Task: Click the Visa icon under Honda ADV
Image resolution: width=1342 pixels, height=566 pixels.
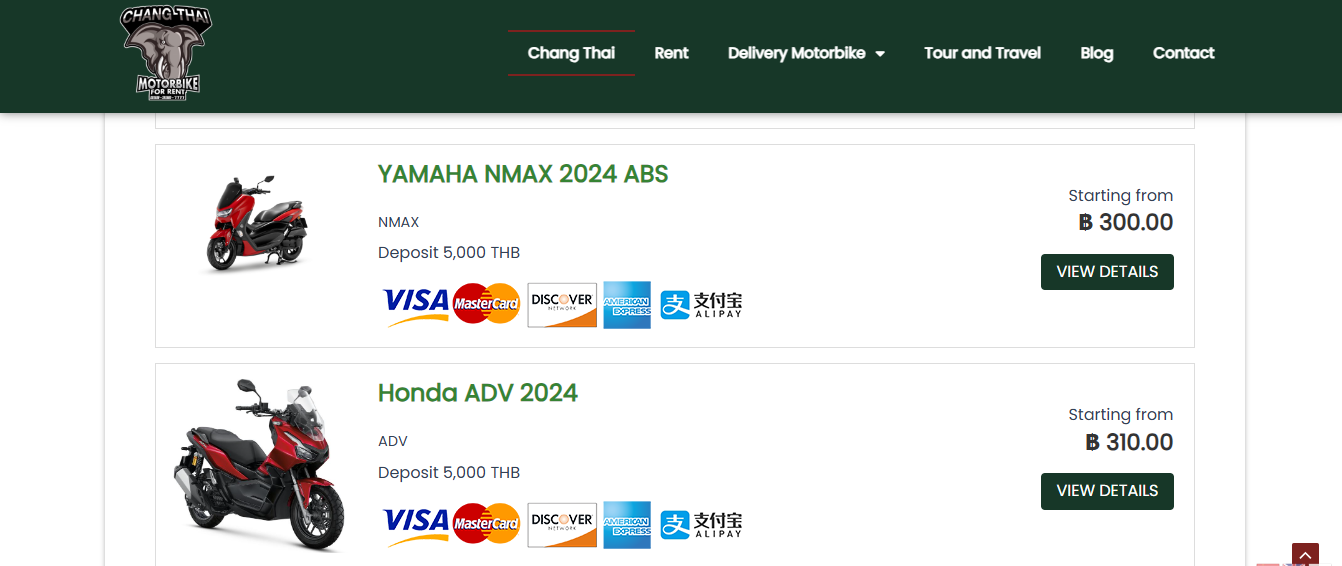Action: (416, 525)
